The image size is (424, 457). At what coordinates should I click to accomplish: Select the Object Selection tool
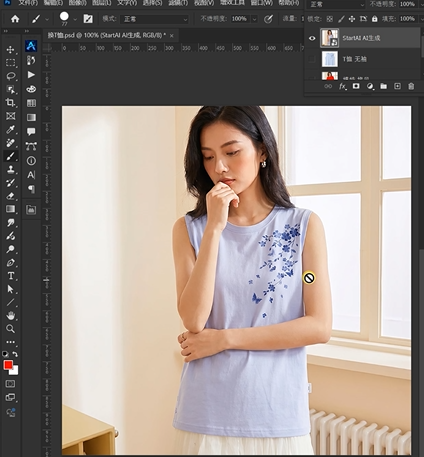tap(10, 89)
